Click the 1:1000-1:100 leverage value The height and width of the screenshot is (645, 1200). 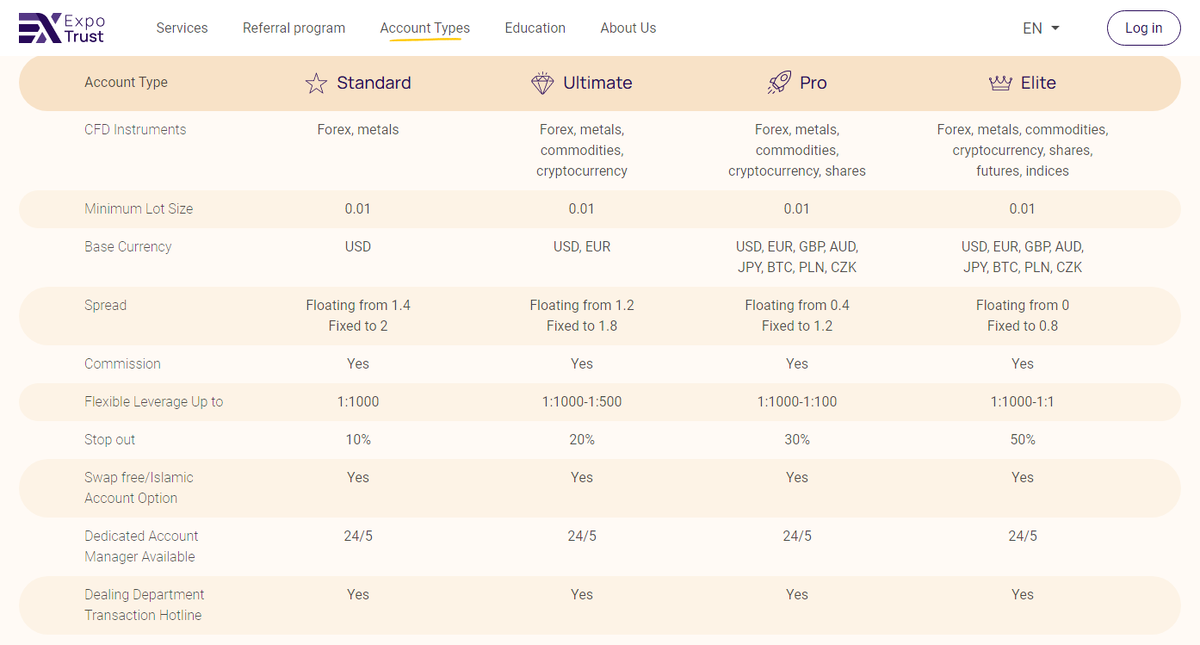pos(797,402)
